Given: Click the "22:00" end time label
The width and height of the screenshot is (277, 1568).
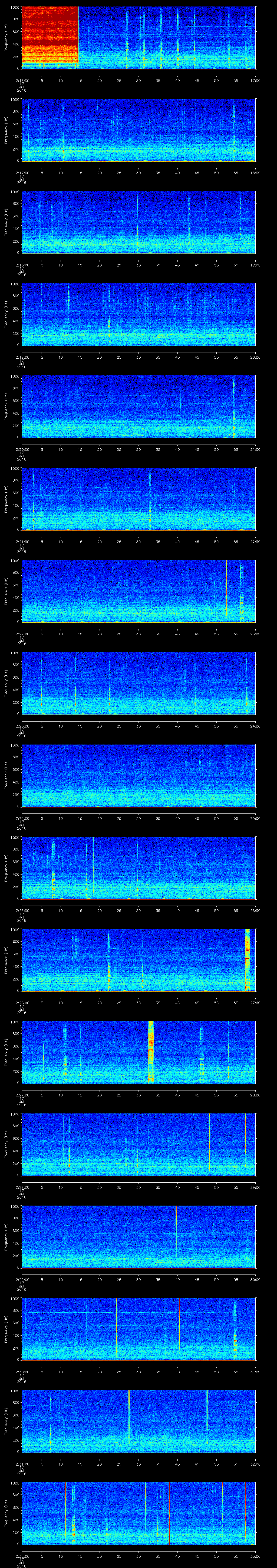Looking at the screenshot, I should (x=255, y=542).
